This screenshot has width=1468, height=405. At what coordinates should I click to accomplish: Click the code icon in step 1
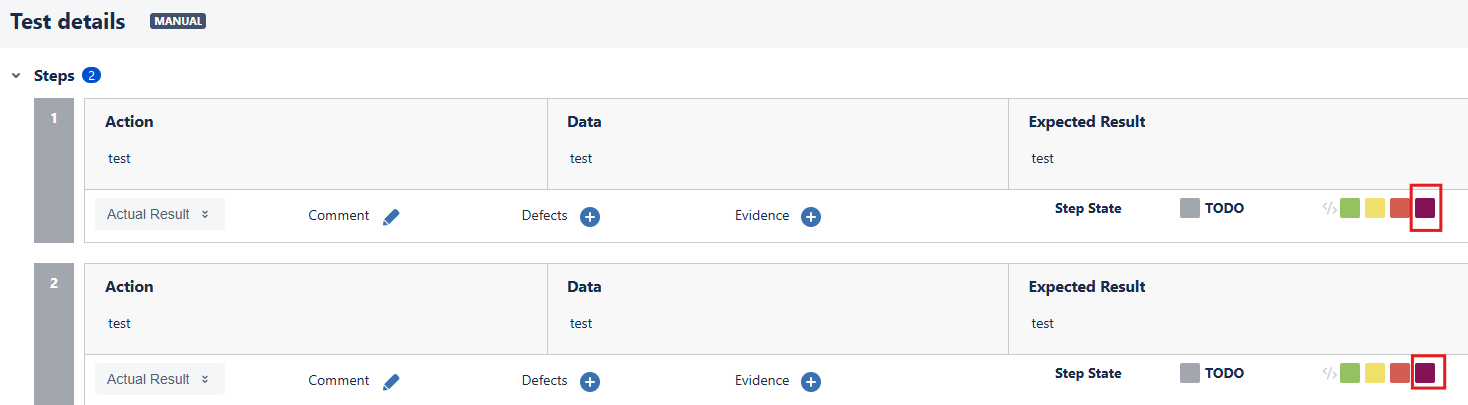point(1329,208)
